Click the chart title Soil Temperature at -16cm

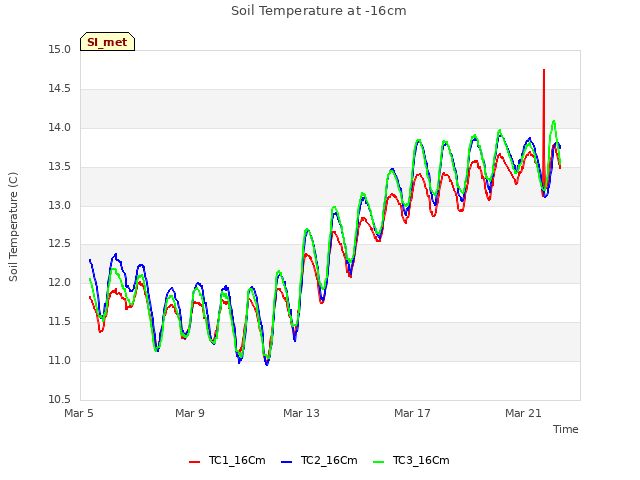319,11
